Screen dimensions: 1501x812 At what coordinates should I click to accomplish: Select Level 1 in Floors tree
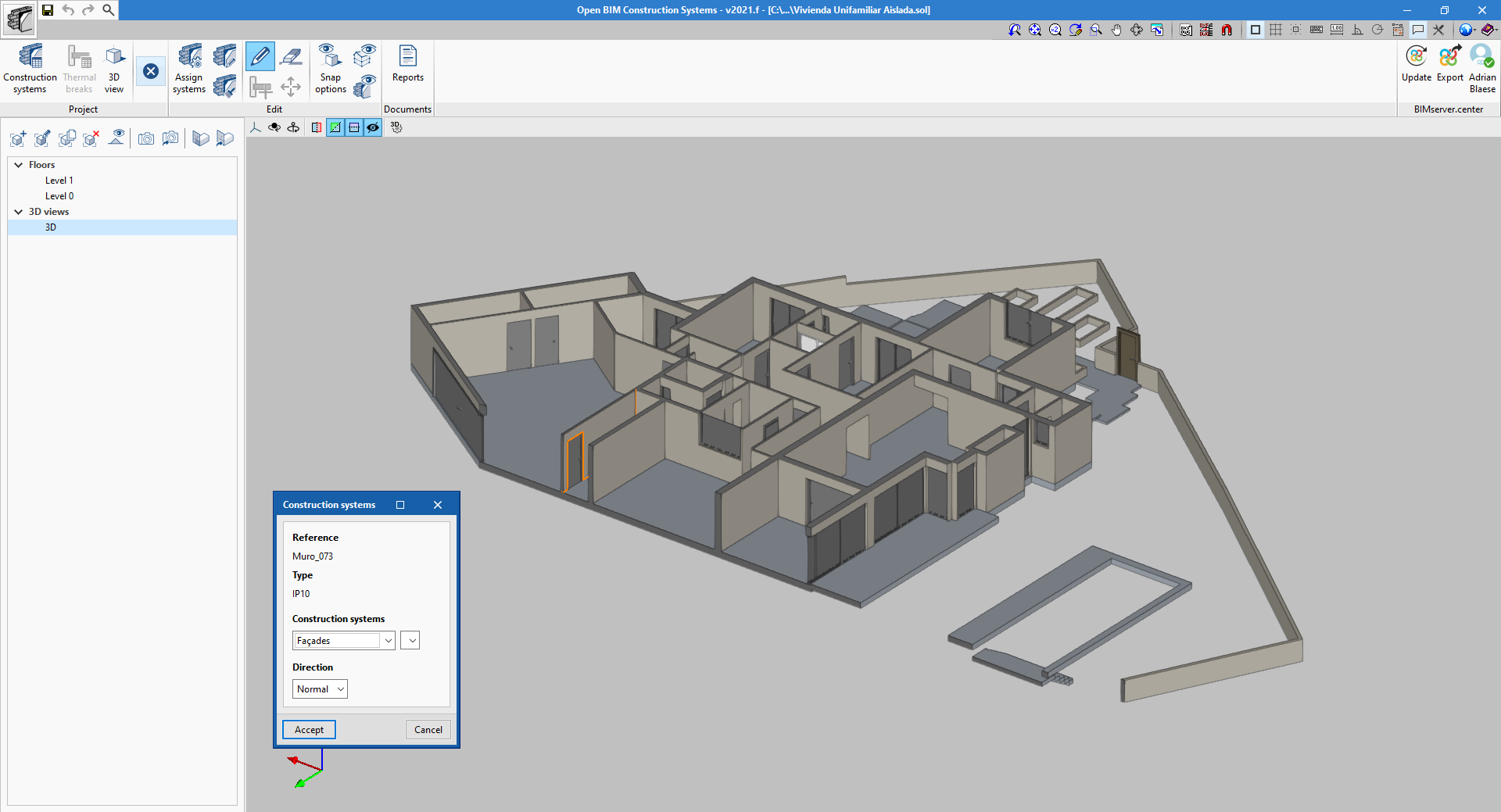(x=59, y=181)
